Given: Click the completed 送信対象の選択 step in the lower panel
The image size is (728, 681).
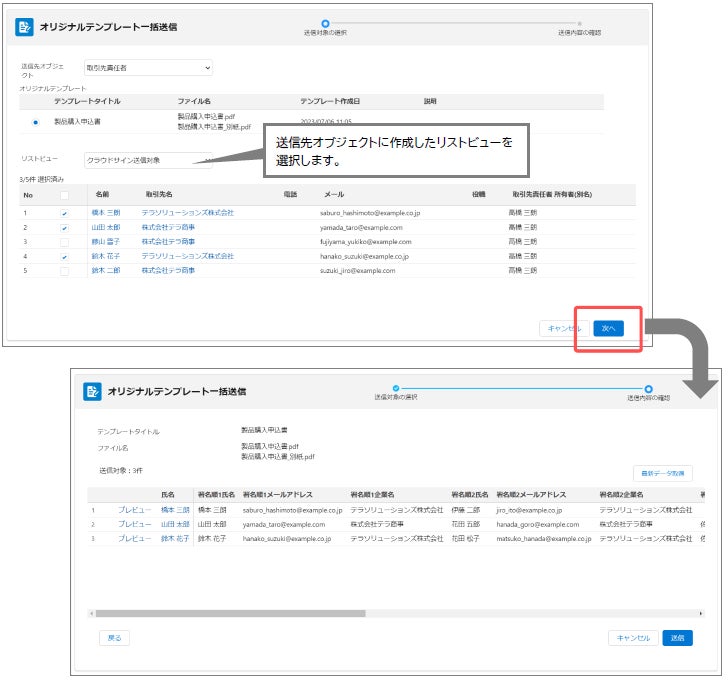Looking at the screenshot, I should (396, 388).
